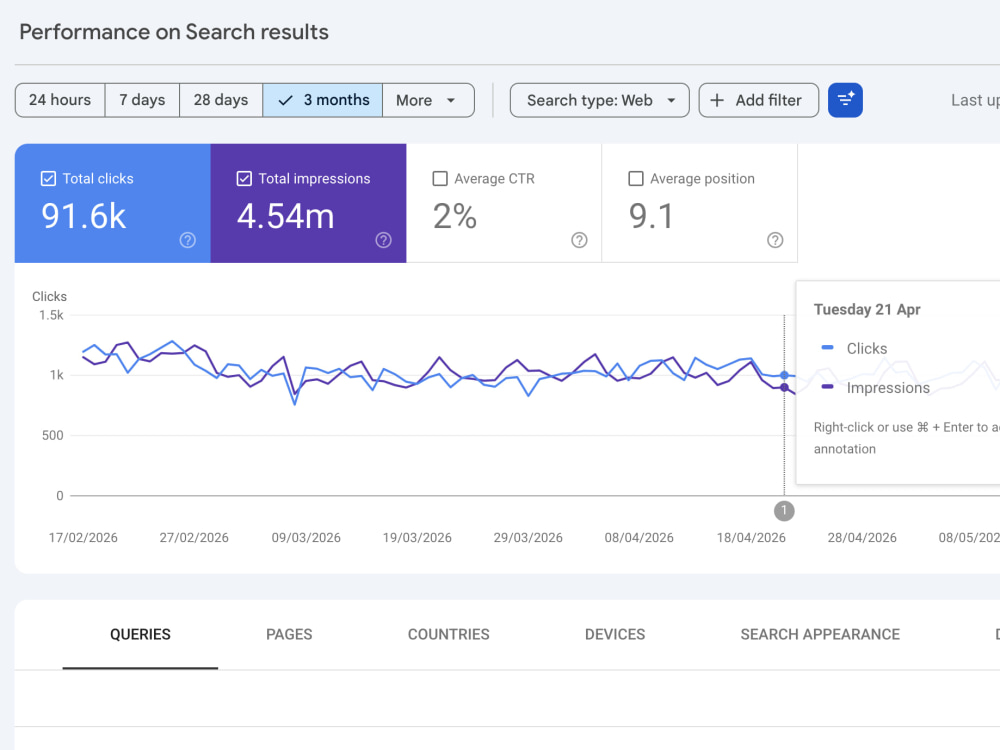
Task: Click the 17/02/2026 axis date label
Action: [83, 538]
